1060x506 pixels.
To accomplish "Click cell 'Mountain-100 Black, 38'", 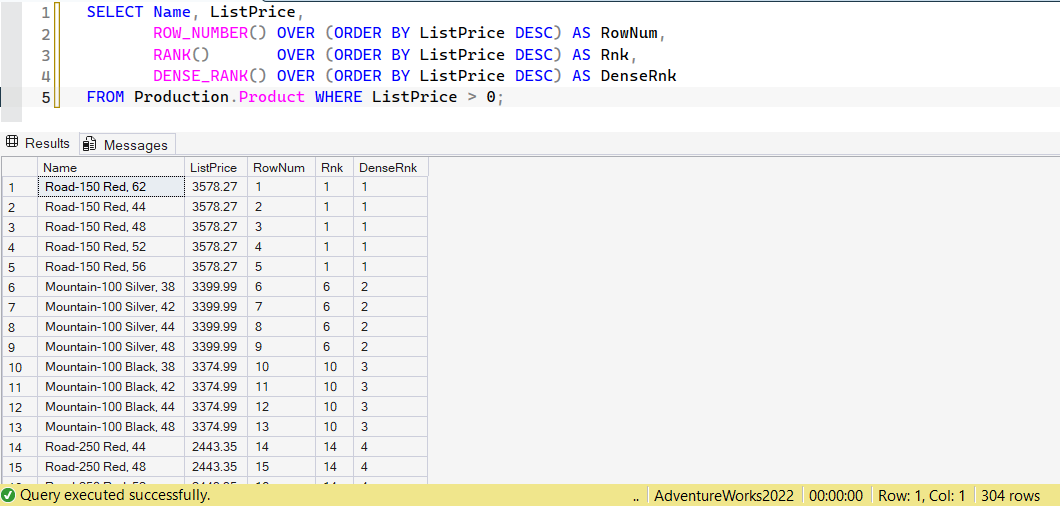I will tap(111, 367).
